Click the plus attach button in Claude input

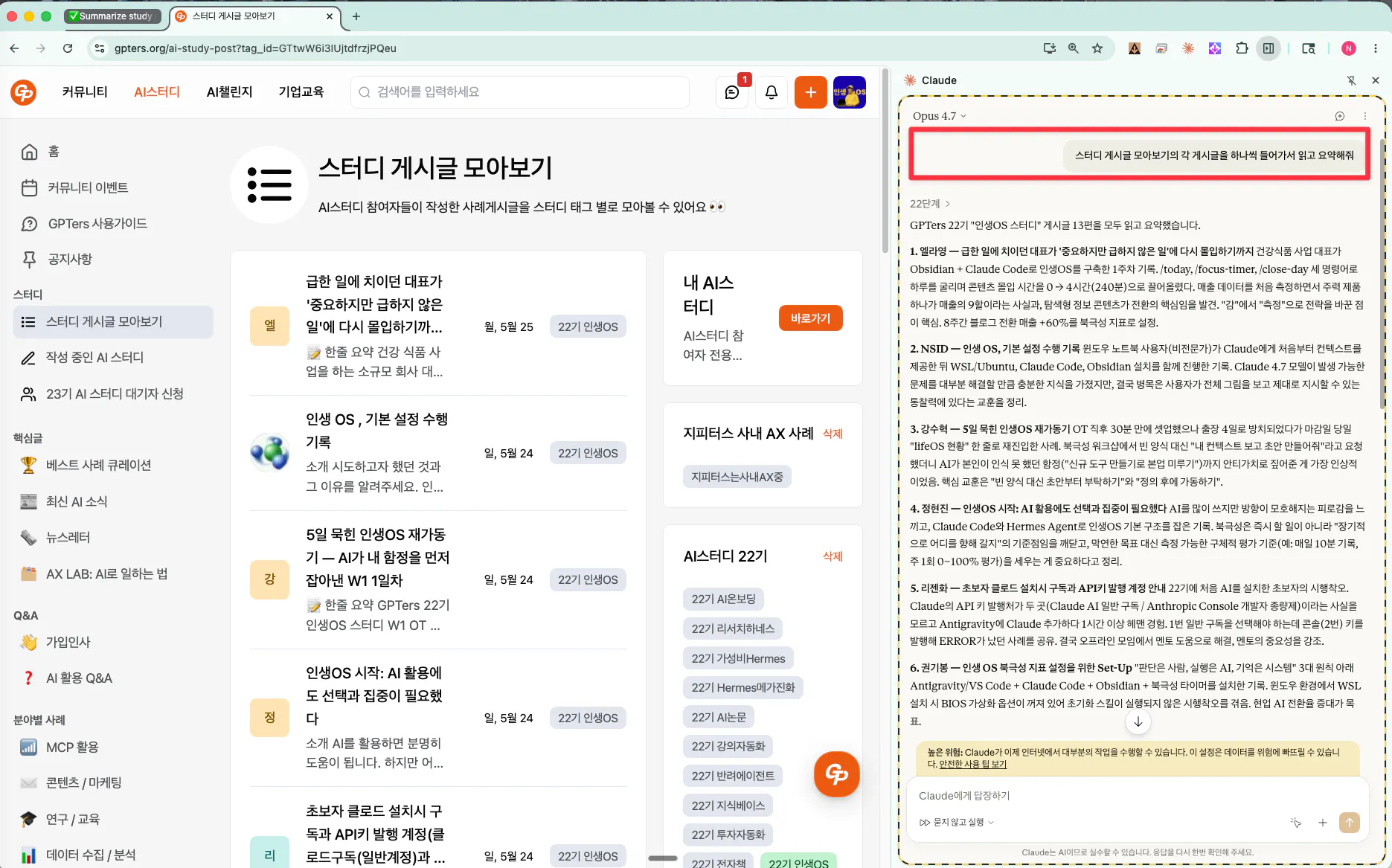(1322, 822)
